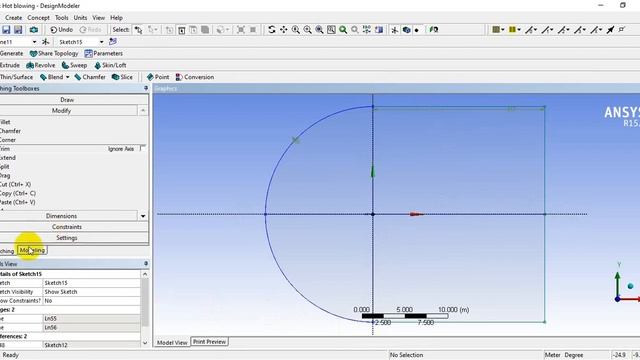The image size is (640, 360).
Task: Click the Slice tool
Action: click(x=122, y=77)
